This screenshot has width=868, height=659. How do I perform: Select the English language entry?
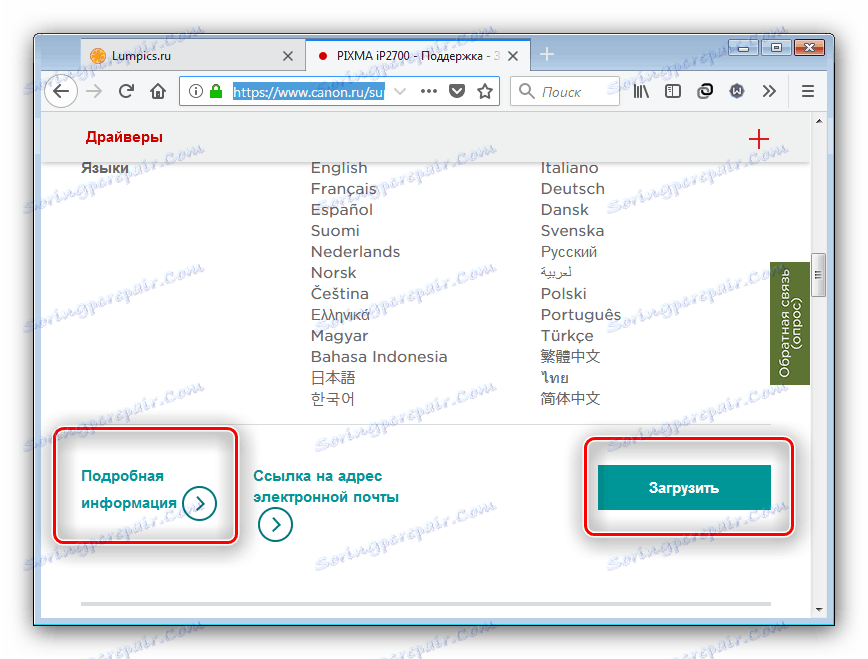[x=339, y=168]
